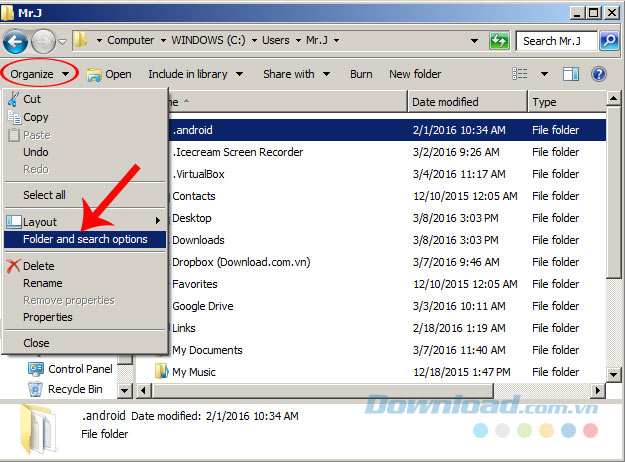625x462 pixels.
Task: Select the Favorites folder
Action: [195, 284]
